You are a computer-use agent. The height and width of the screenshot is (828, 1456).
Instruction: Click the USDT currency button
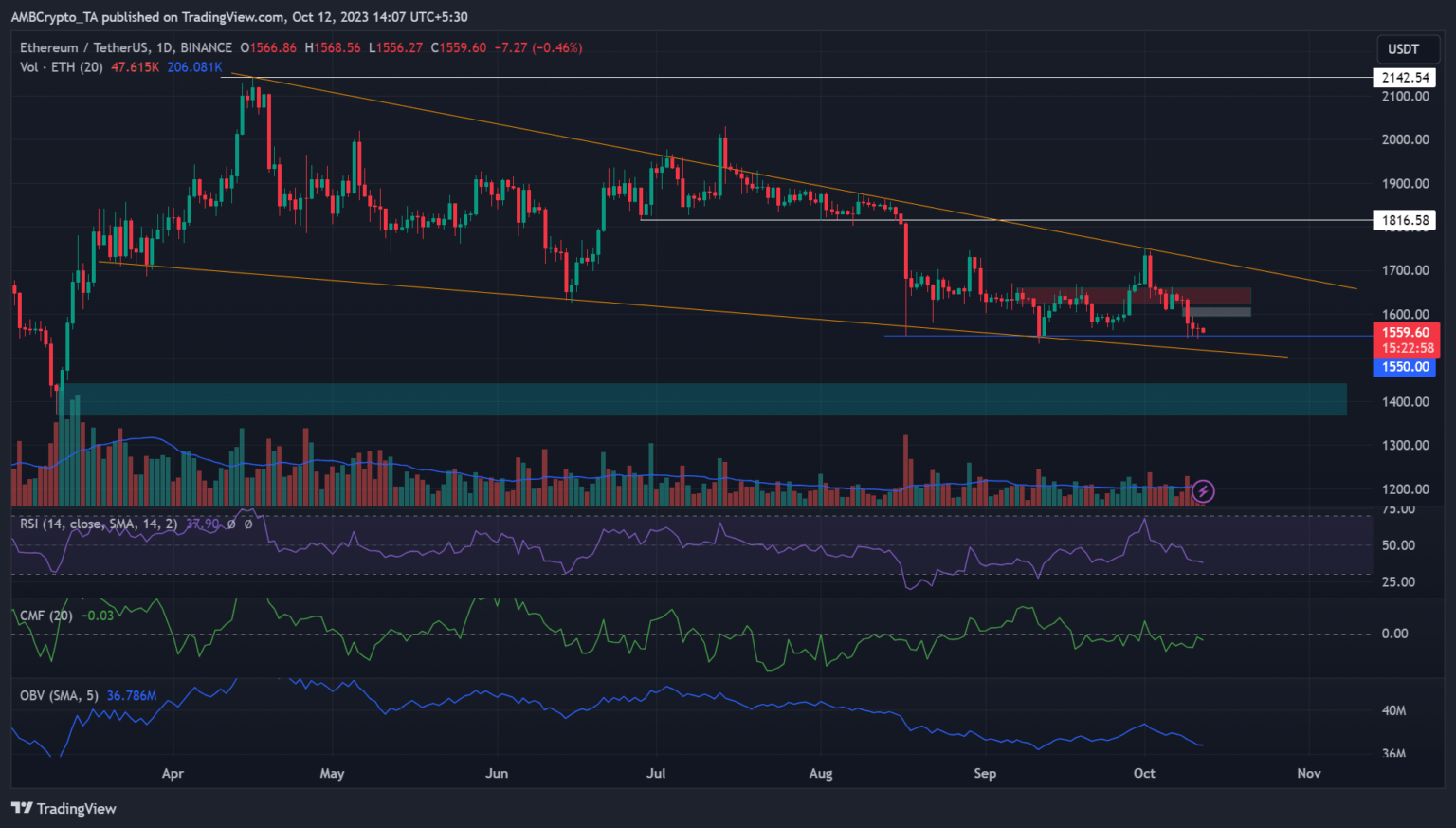coord(1407,48)
